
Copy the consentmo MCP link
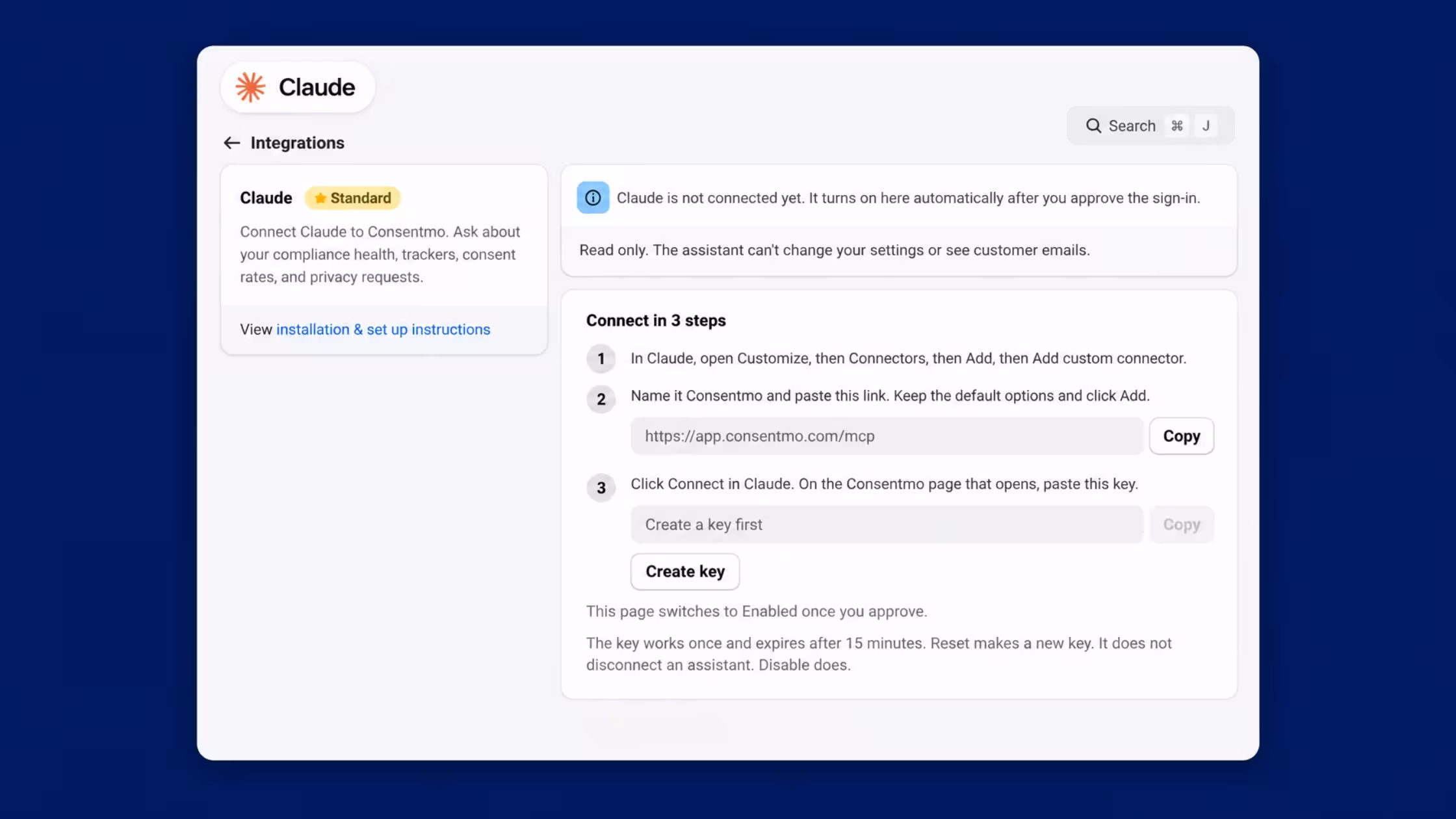tap(1181, 436)
